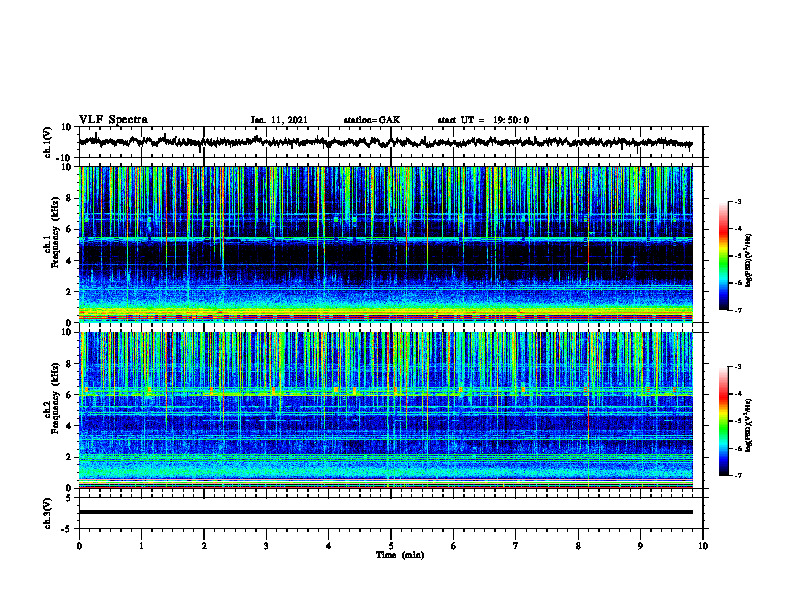Click the "start UT = 19:50: 0" text
The width and height of the screenshot is (792, 612).
tap(483, 120)
